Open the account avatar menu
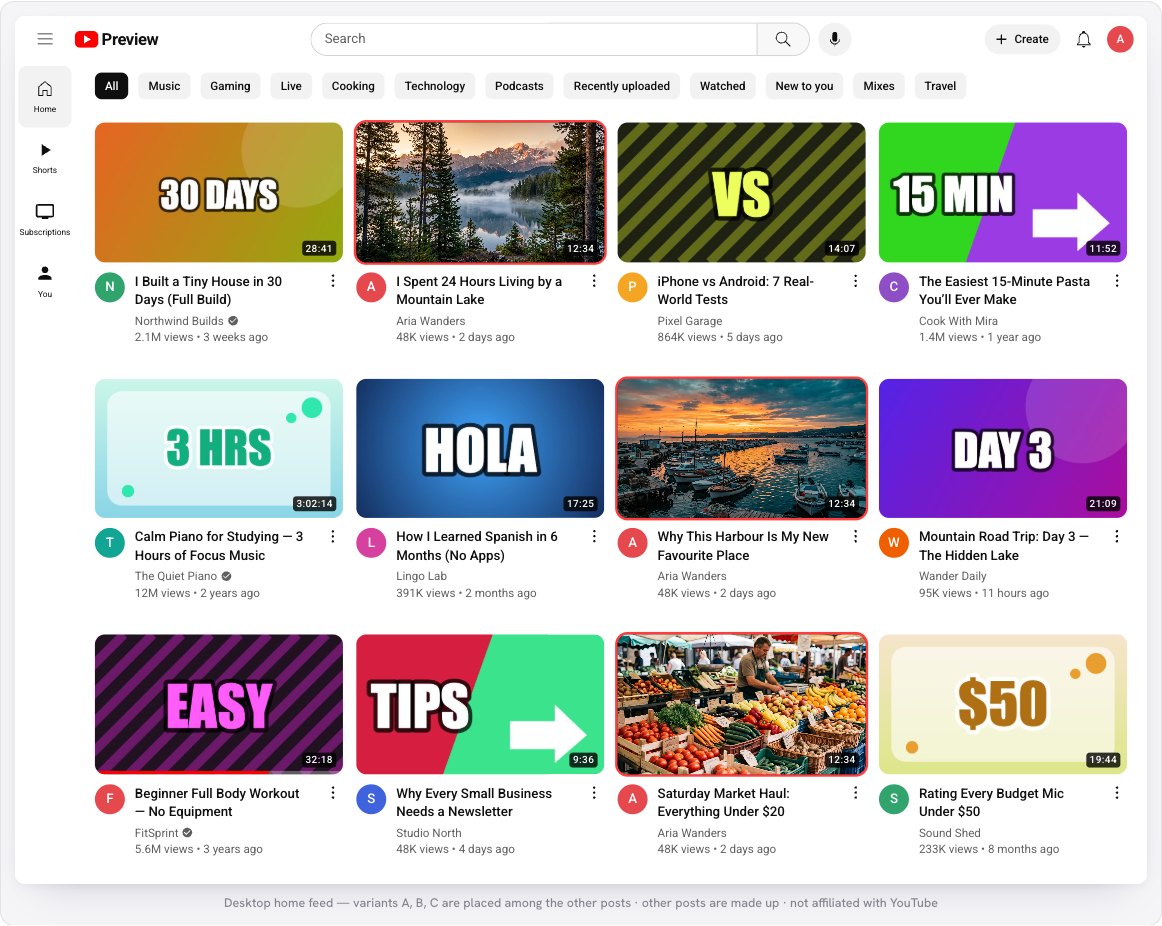This screenshot has width=1162, height=926. point(1120,39)
